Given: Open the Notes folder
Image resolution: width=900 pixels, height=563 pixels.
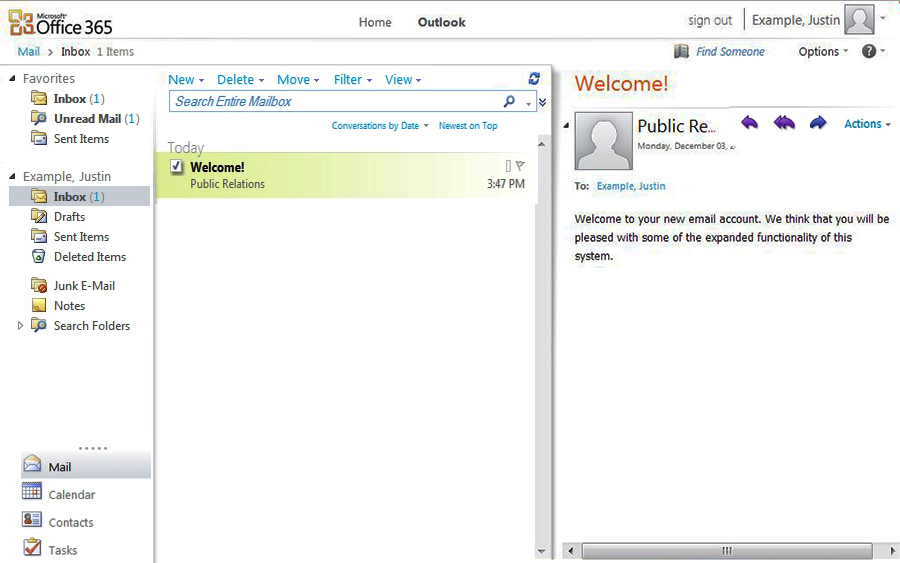Looking at the screenshot, I should (x=57, y=305).
